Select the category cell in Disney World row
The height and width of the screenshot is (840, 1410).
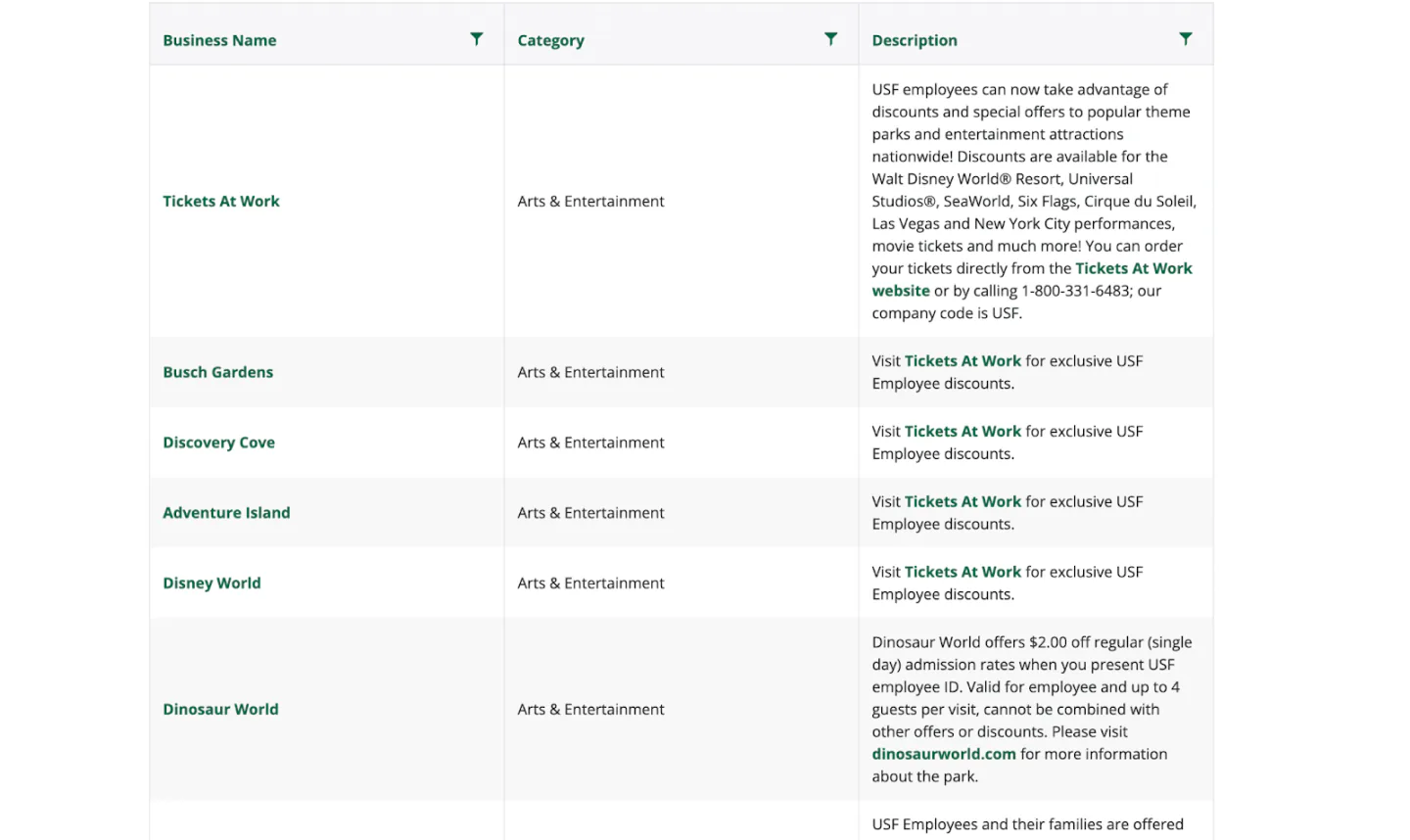point(681,583)
